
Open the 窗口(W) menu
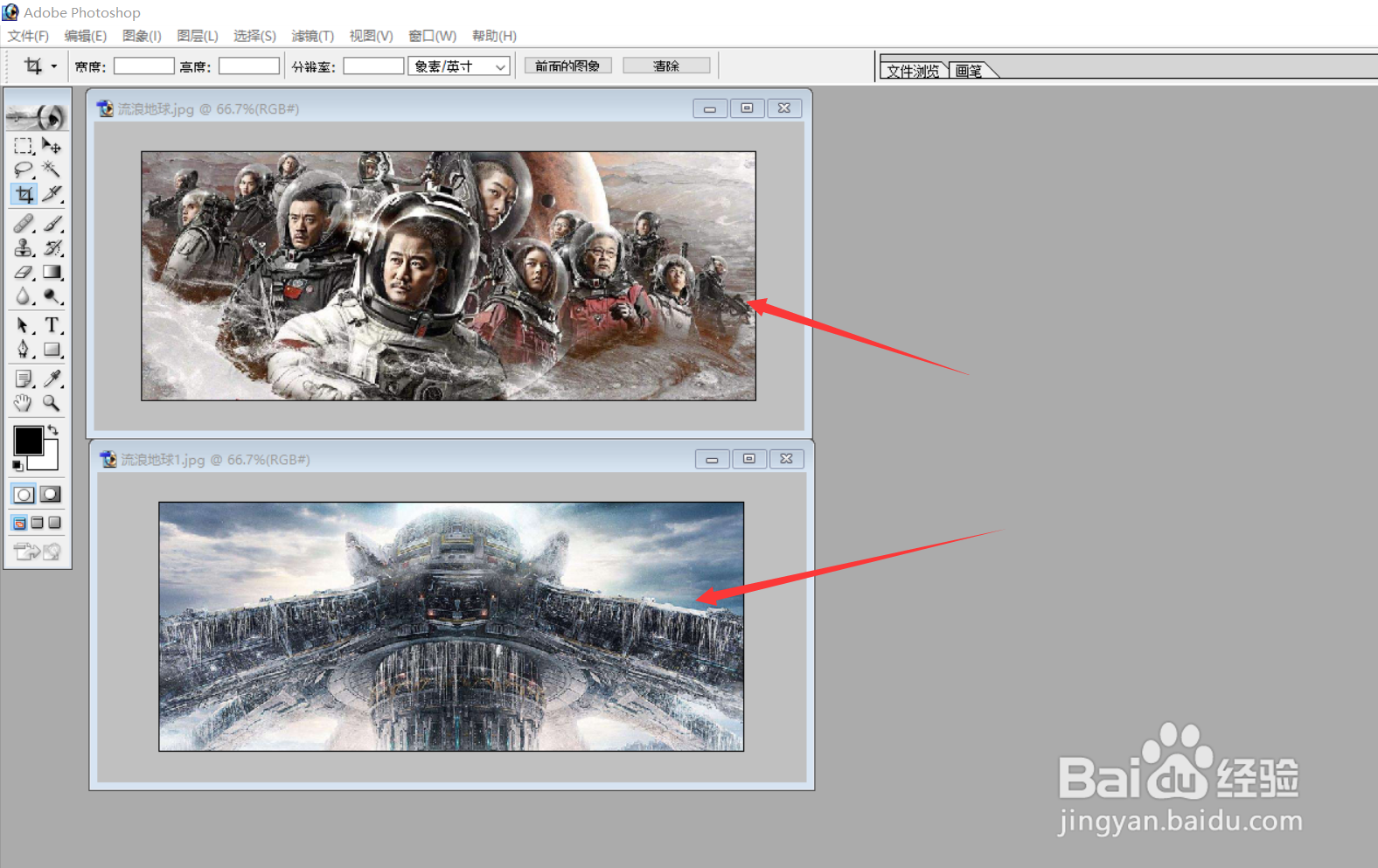432,36
